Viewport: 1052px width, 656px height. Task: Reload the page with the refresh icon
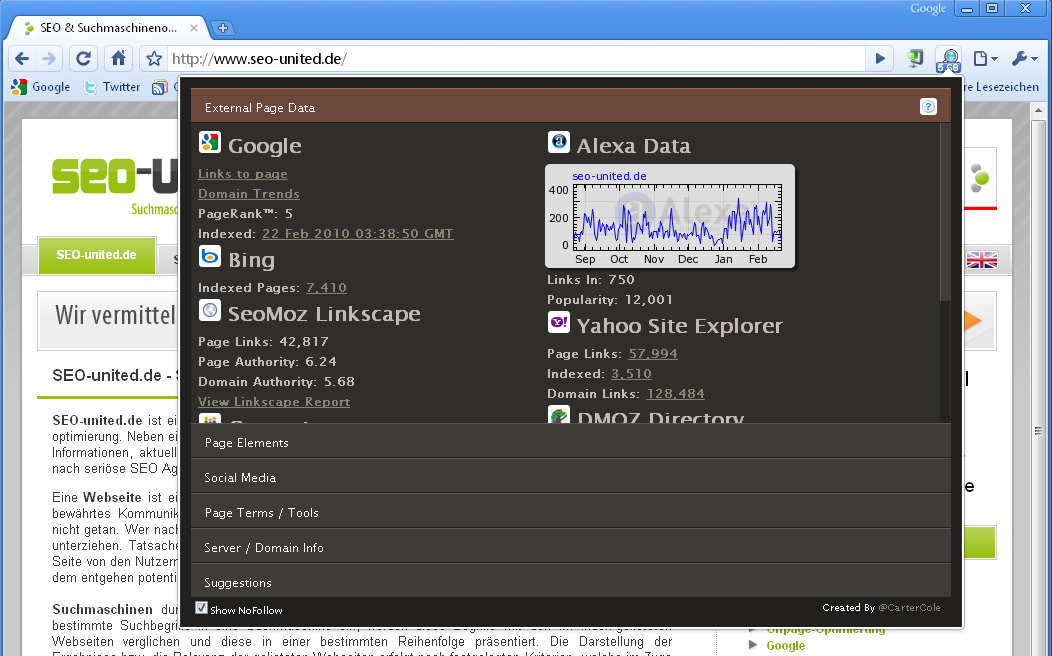pos(83,59)
